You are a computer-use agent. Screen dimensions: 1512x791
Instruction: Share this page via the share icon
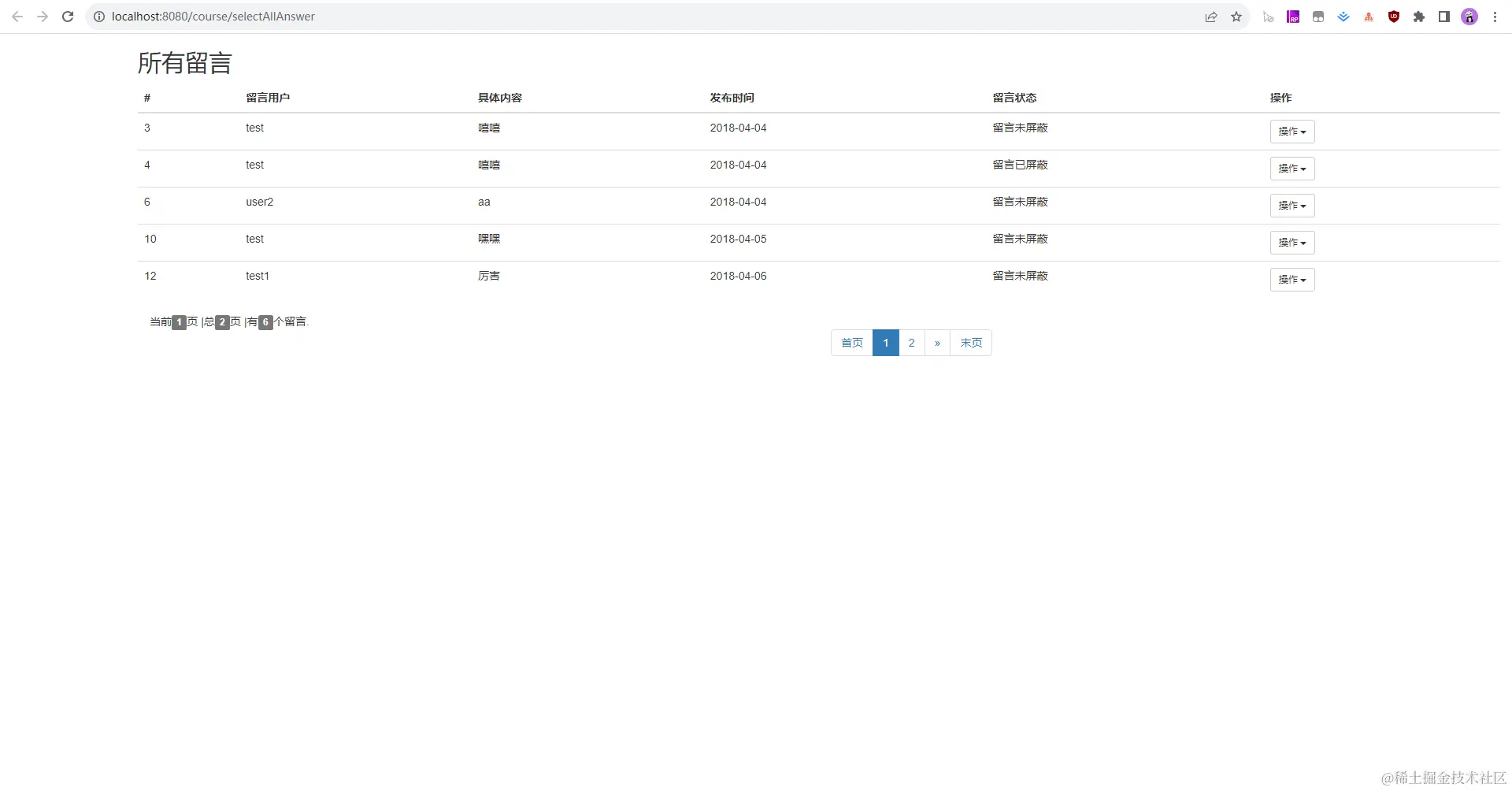[1211, 17]
